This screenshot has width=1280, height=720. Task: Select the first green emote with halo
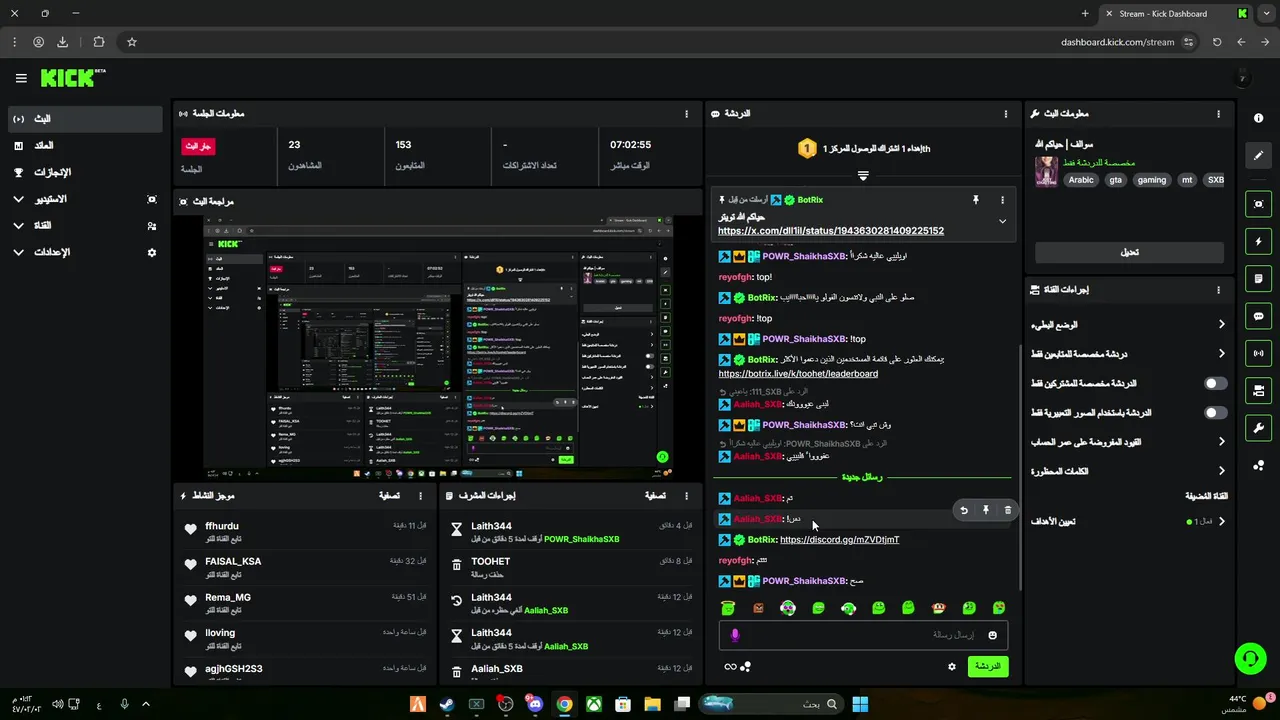point(728,608)
